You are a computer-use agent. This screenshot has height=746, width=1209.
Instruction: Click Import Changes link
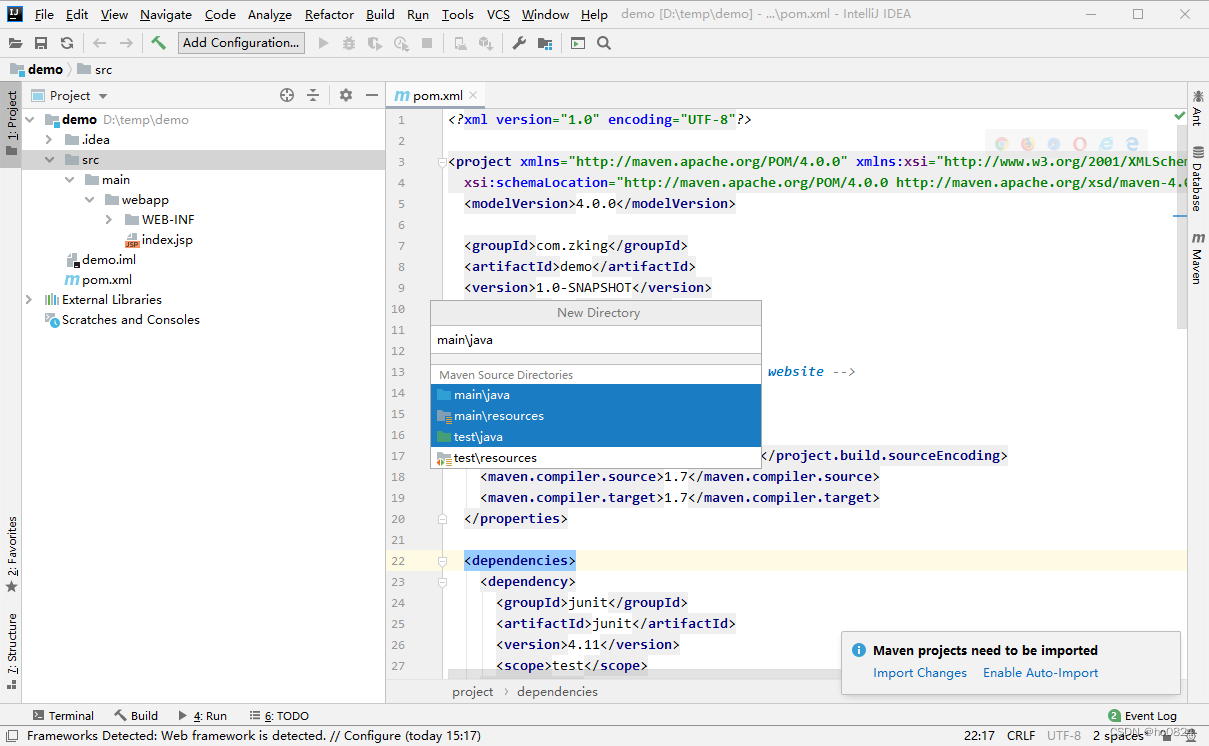[920, 673]
